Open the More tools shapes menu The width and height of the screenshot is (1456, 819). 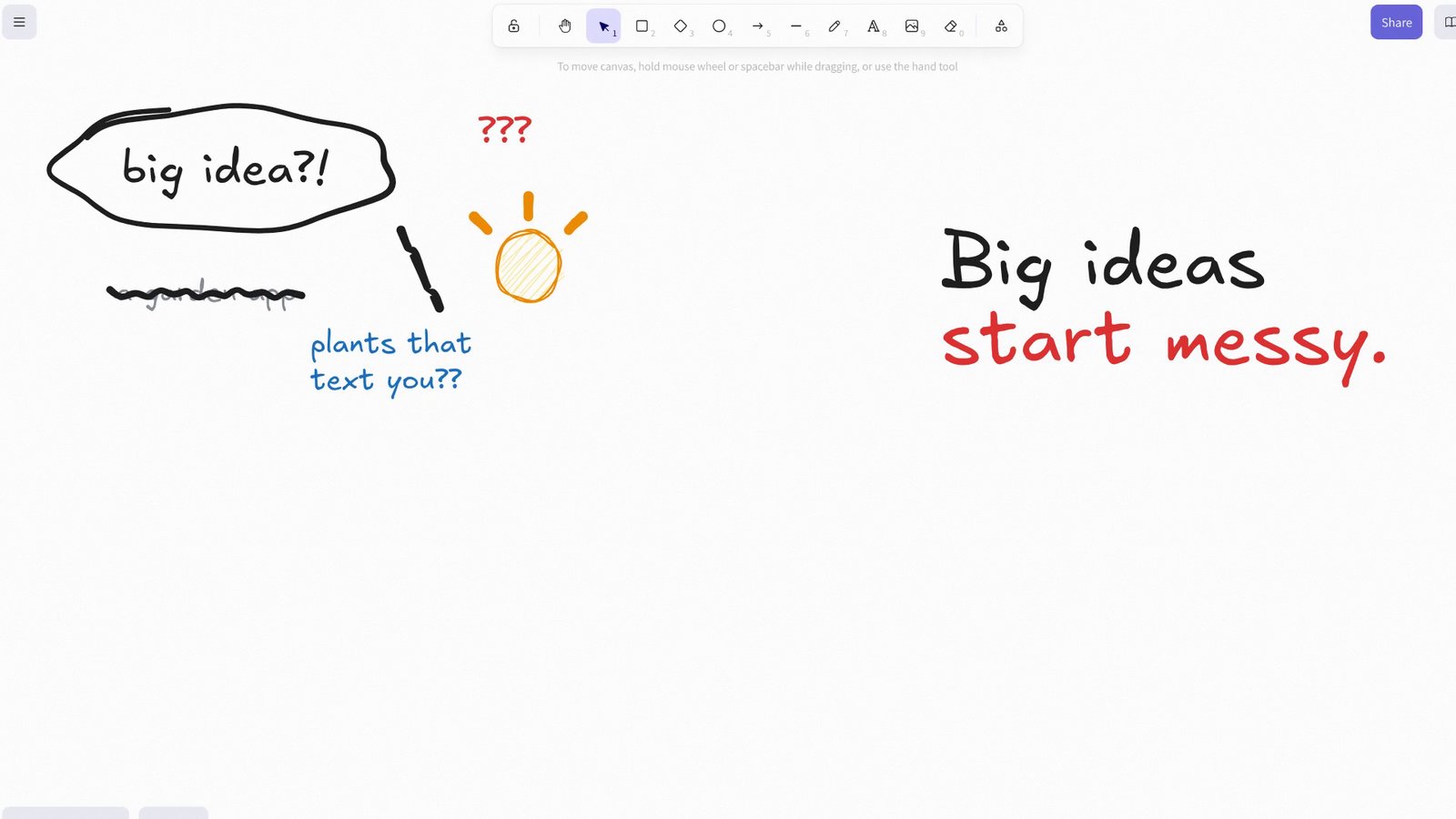(x=1001, y=26)
